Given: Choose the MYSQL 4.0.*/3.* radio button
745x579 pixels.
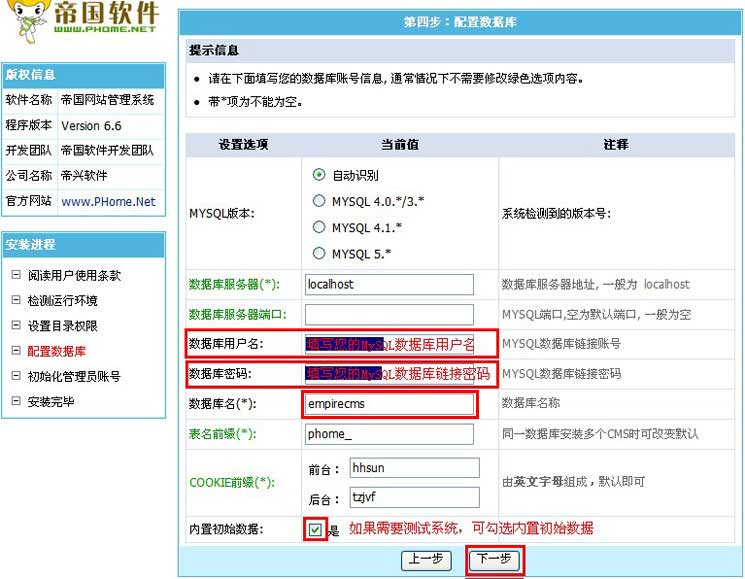Looking at the screenshot, I should point(320,200).
